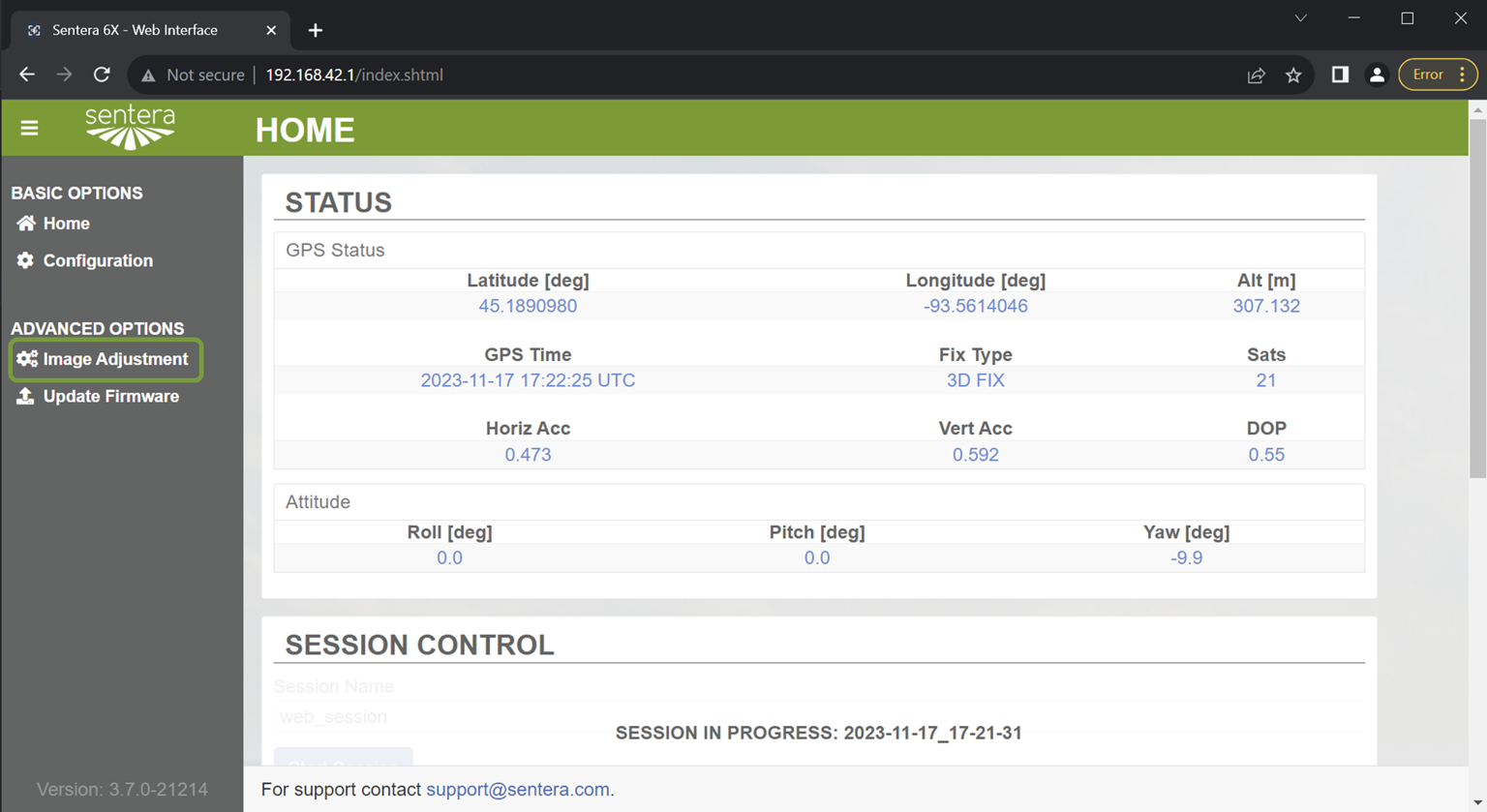The width and height of the screenshot is (1487, 812).
Task: Open the Chrome profile menu
Action: 1377,75
